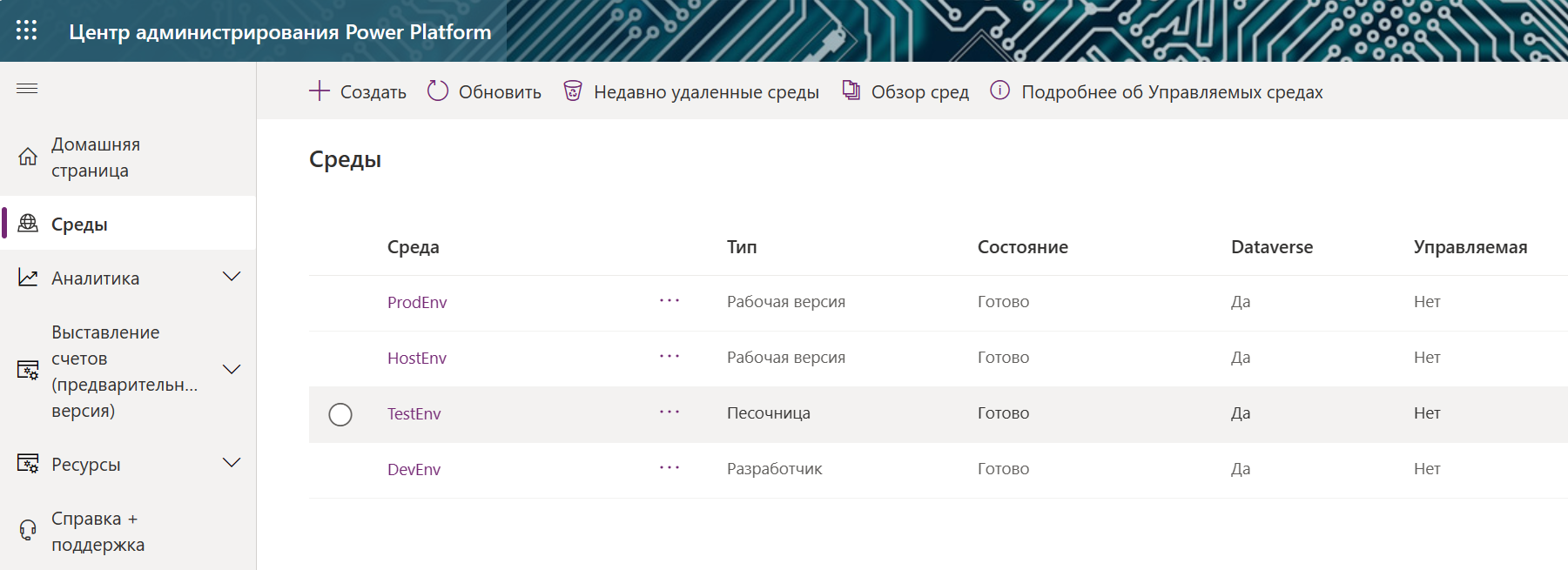Click the plus icon for Создать

point(320,91)
